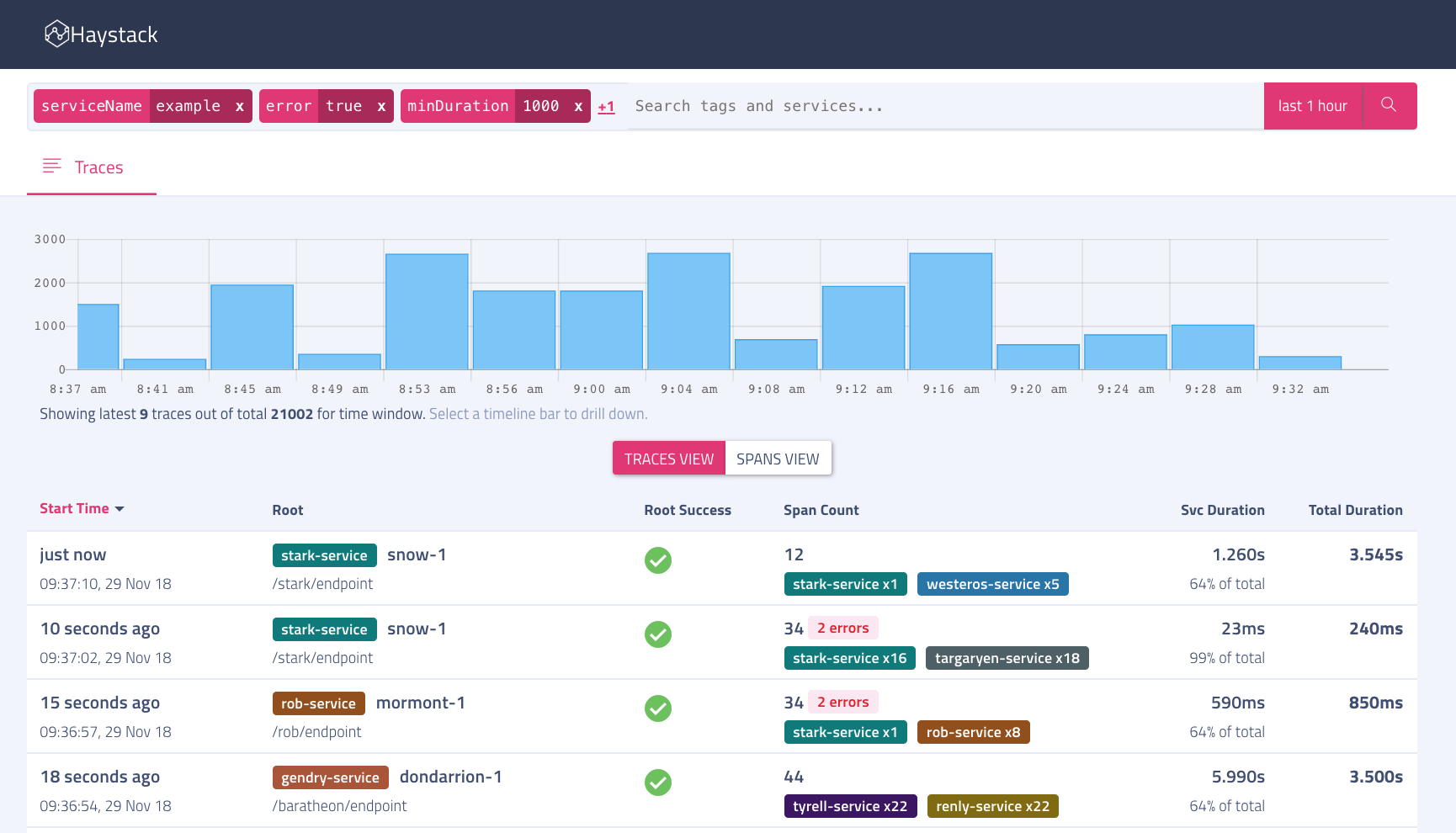
Task: Select the 9:08 am histogram bar
Action: click(x=776, y=354)
